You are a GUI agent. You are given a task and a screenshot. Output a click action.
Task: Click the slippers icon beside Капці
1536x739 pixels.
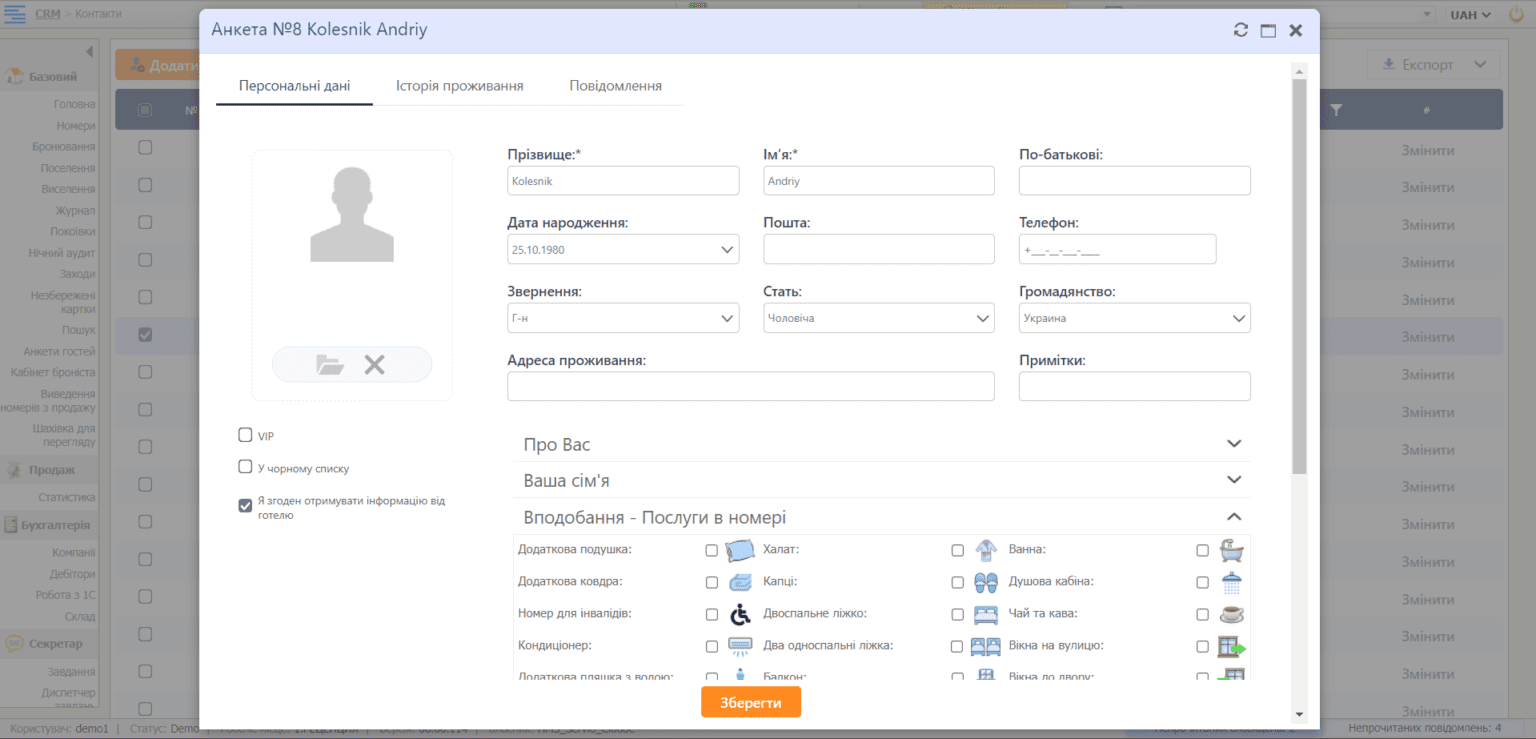[985, 582]
